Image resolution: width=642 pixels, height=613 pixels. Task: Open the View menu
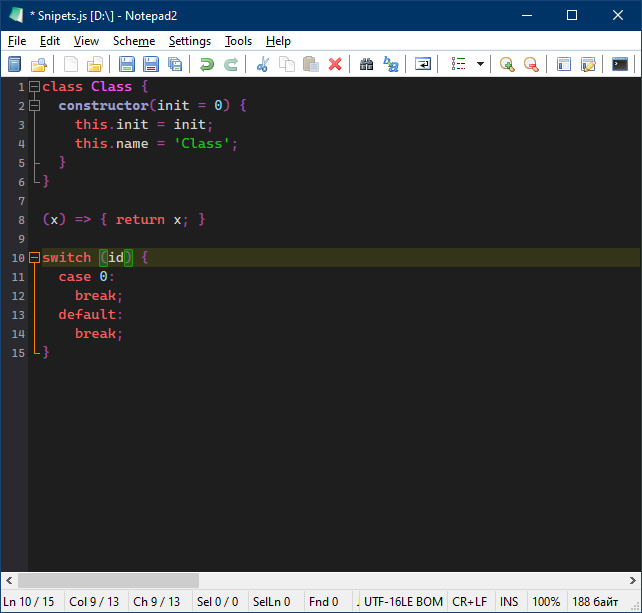pos(86,41)
